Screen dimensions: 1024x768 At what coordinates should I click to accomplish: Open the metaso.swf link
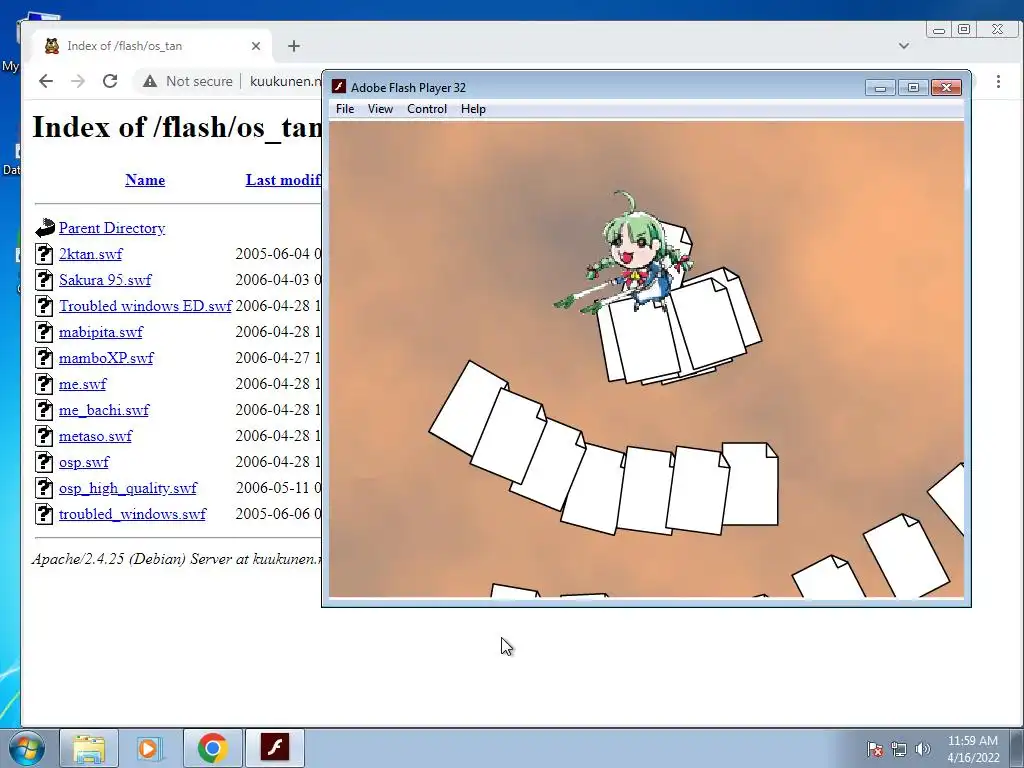click(x=95, y=436)
